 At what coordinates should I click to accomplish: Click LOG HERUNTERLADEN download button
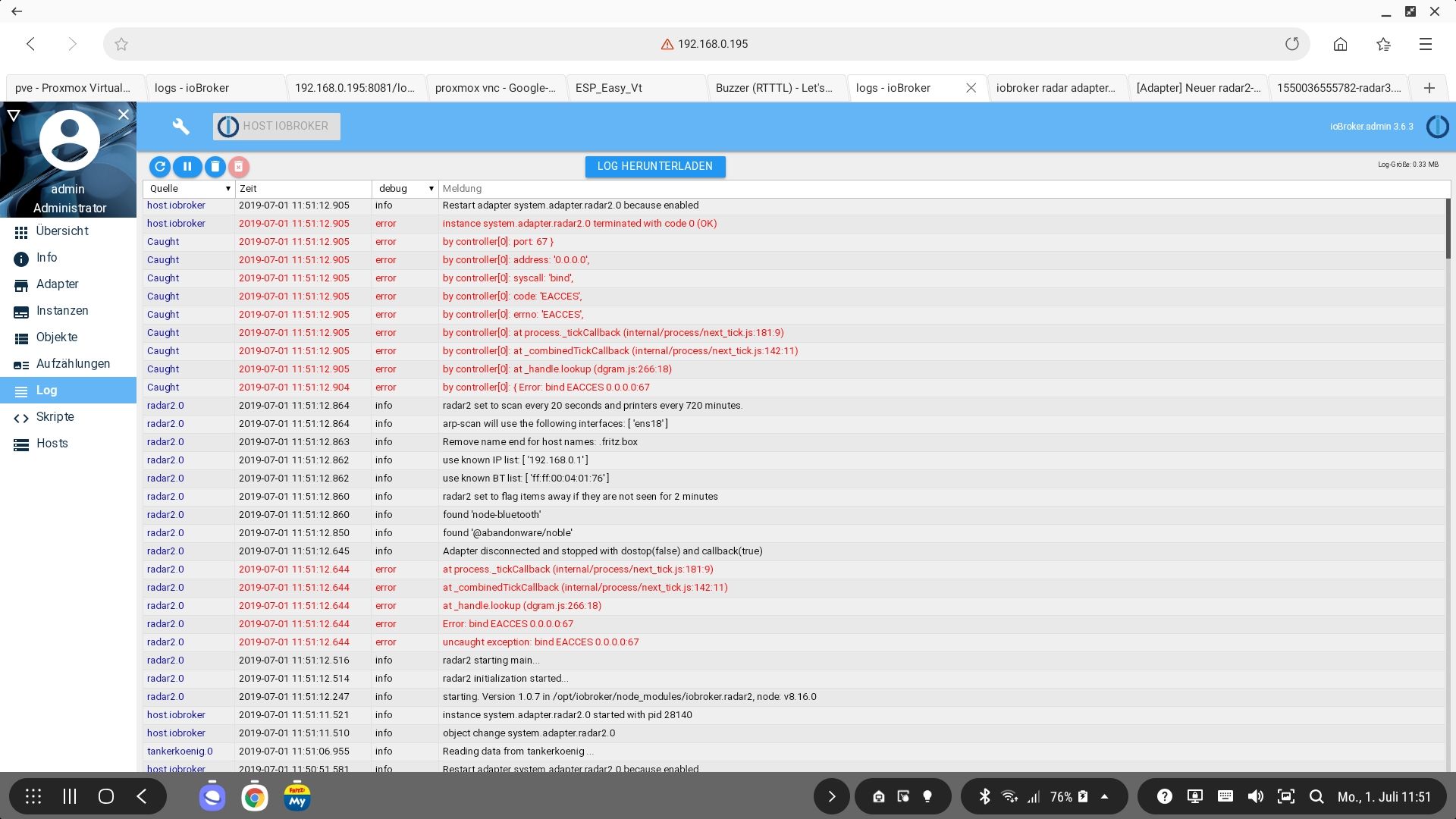[654, 166]
